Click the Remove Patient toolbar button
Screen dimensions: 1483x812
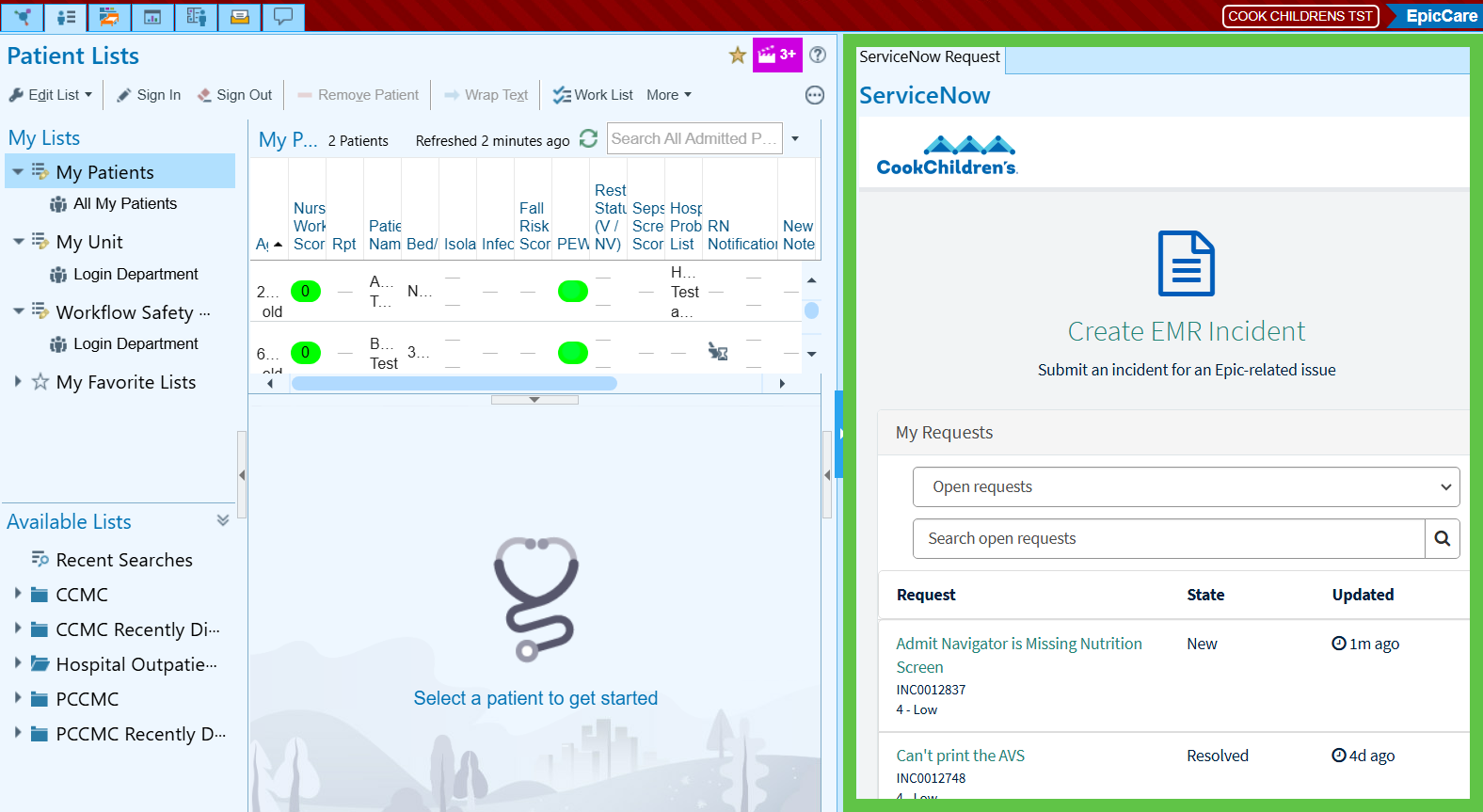pyautogui.click(x=358, y=95)
